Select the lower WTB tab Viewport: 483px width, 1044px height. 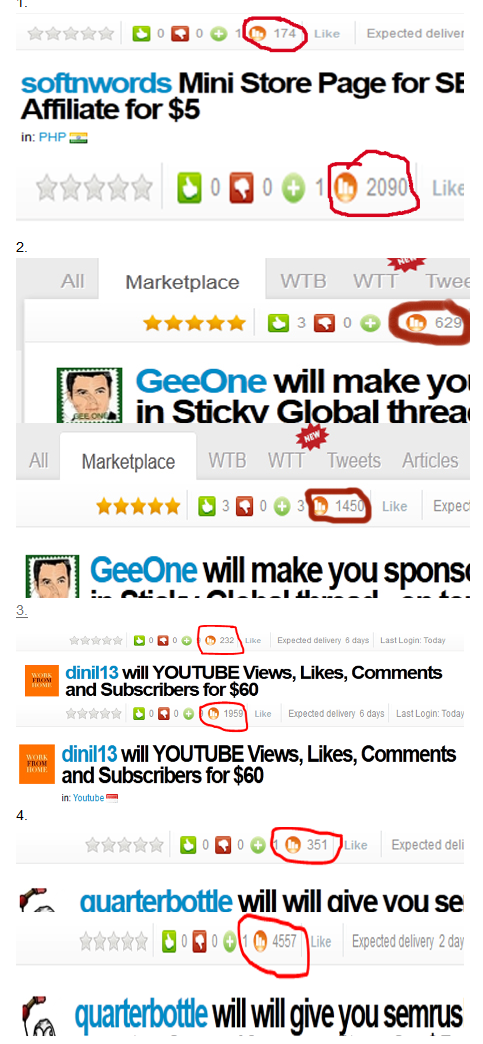[227, 461]
